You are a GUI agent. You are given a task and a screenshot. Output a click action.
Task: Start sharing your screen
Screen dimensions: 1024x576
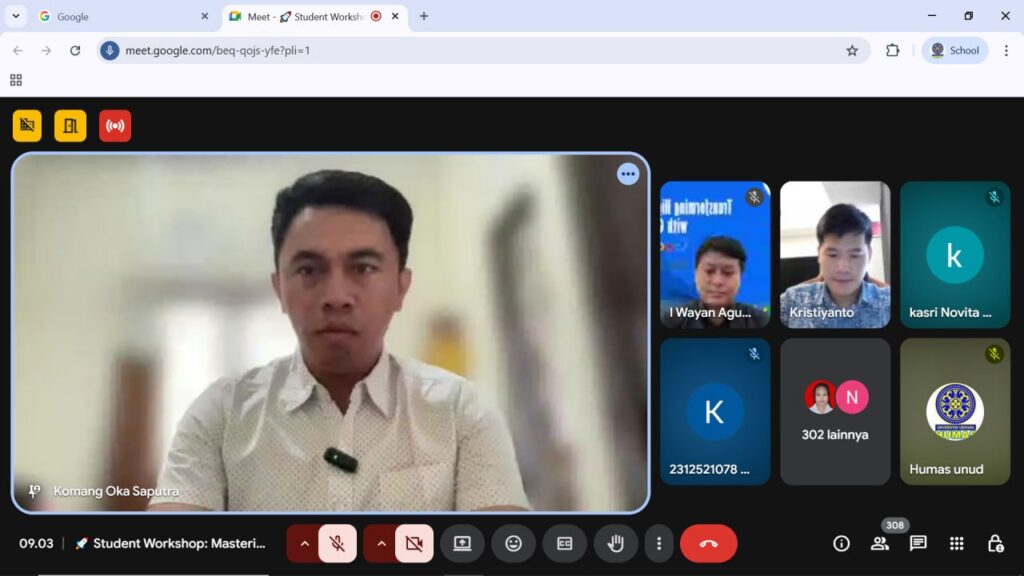pyautogui.click(x=462, y=543)
